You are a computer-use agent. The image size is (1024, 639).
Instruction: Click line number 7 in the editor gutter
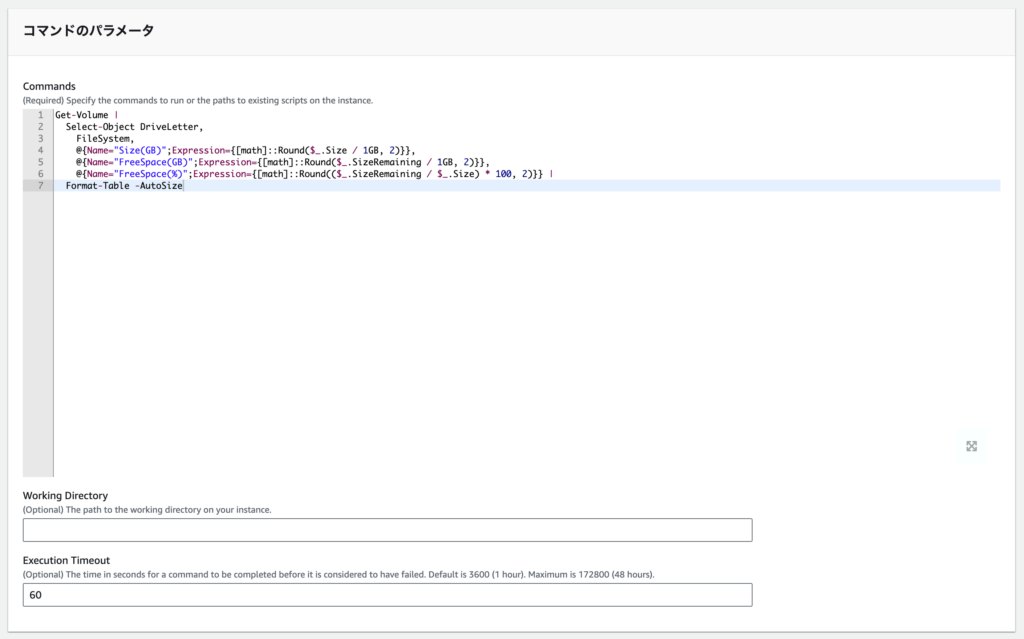pyautogui.click(x=39, y=185)
